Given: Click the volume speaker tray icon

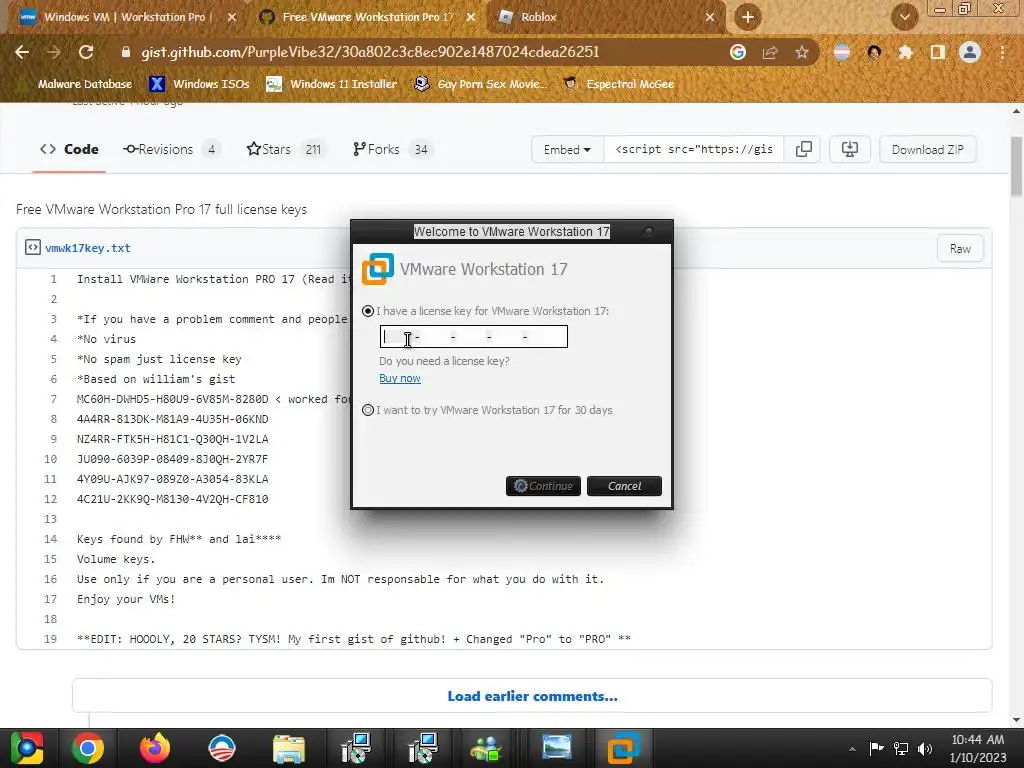Looking at the screenshot, I should pyautogui.click(x=925, y=748).
